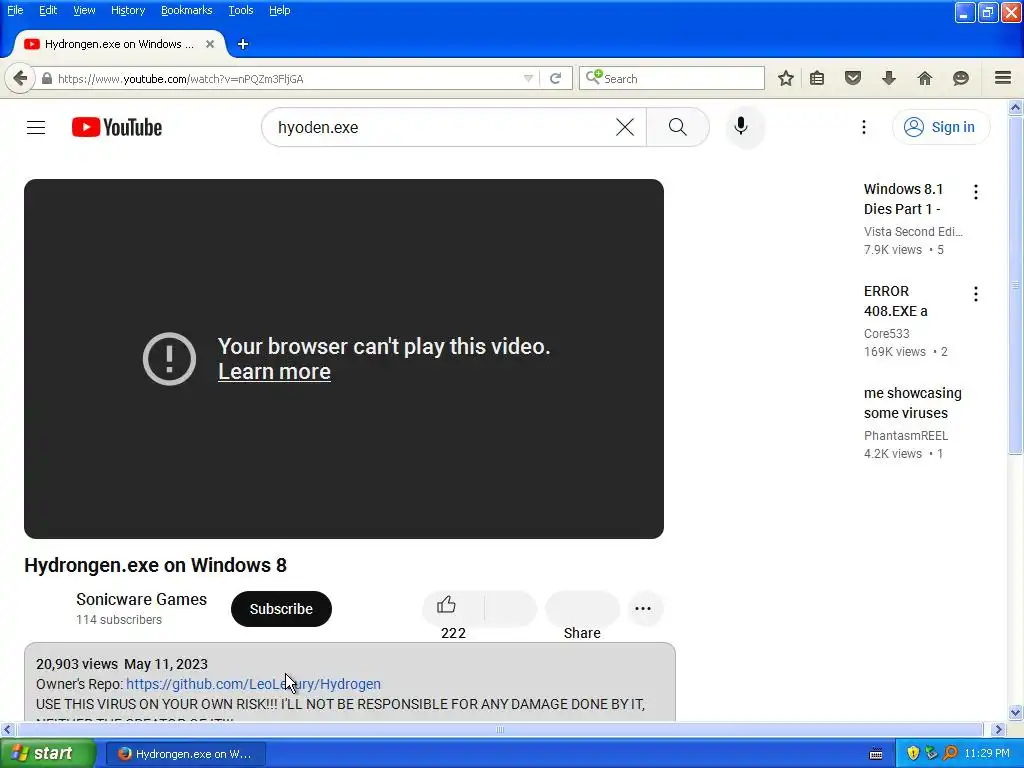Select the Hydrongen.exe on Windows tab
The image size is (1024, 768).
[120, 44]
